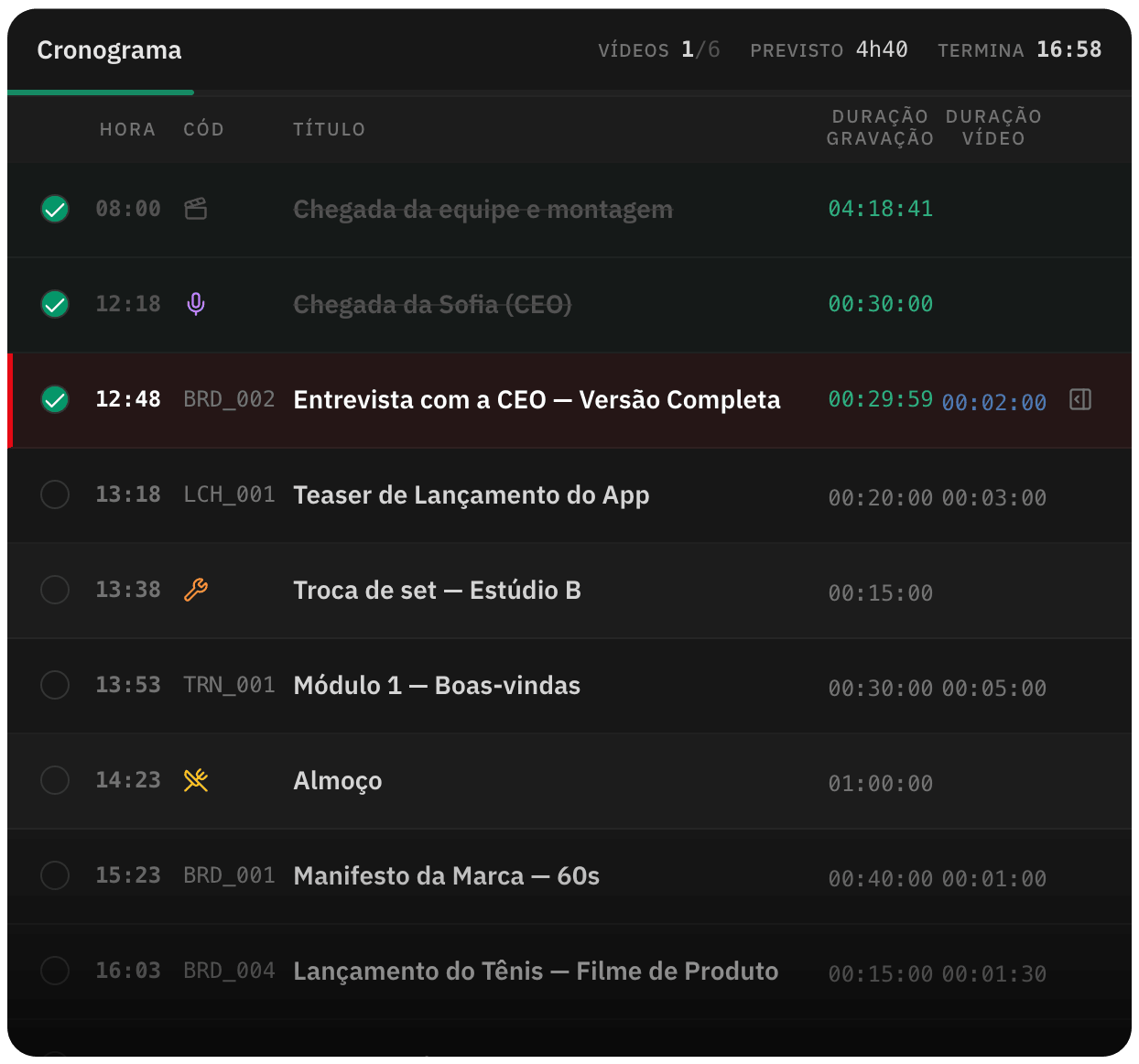Click the video duration 00:01:30

pyautogui.click(x=994, y=974)
